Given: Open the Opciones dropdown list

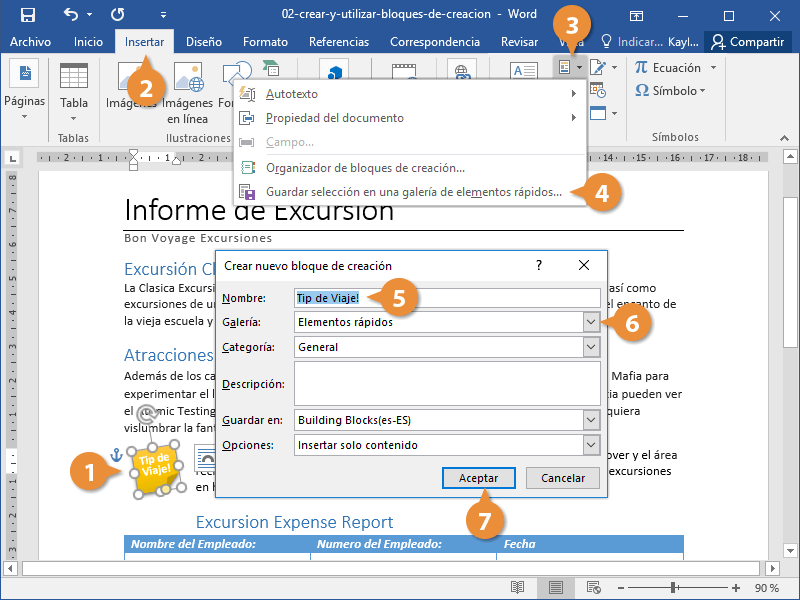Looking at the screenshot, I should (591, 445).
